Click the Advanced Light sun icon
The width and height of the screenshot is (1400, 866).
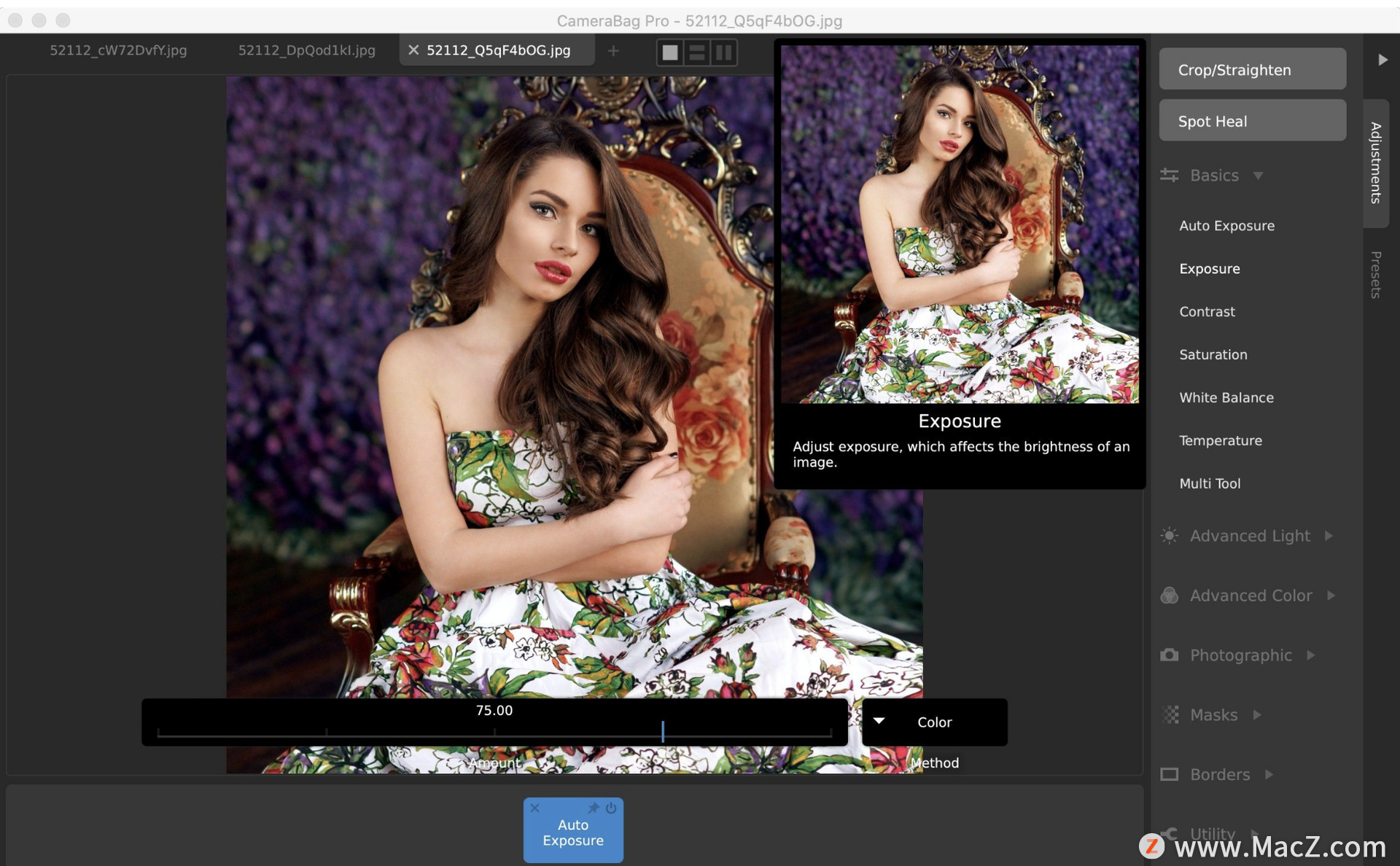point(1169,536)
